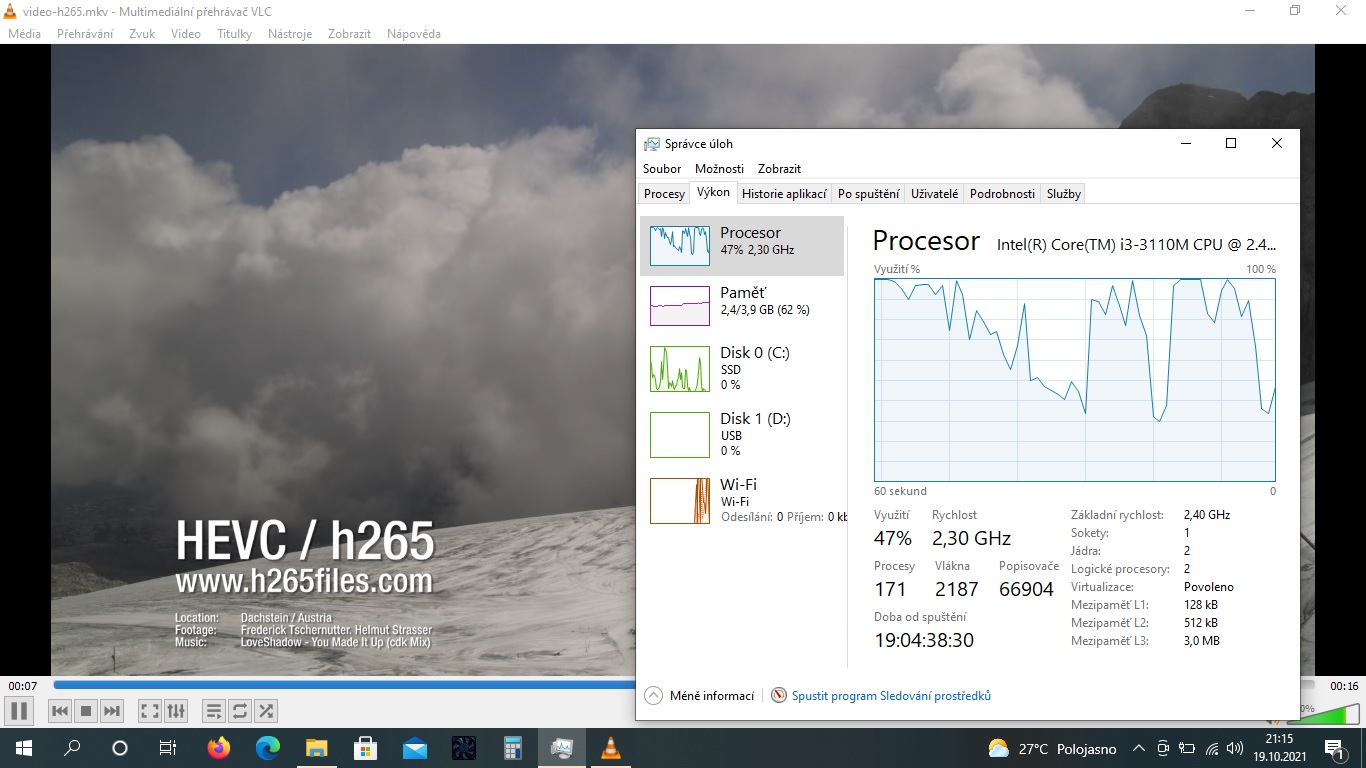Open Microsoft Store from the taskbar
1366x768 pixels.
(x=365, y=748)
